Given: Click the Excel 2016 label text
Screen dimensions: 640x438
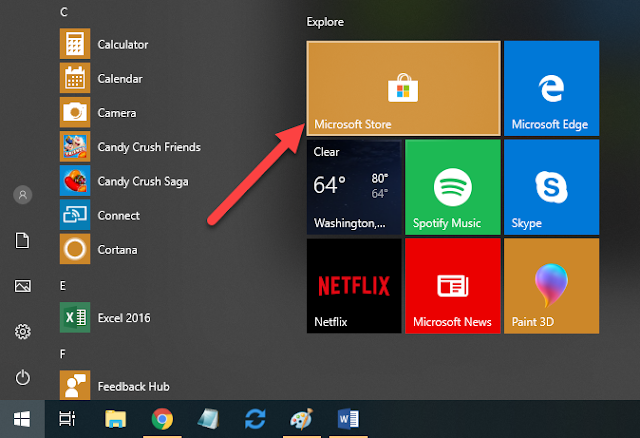Looking at the screenshot, I should pos(124,318).
